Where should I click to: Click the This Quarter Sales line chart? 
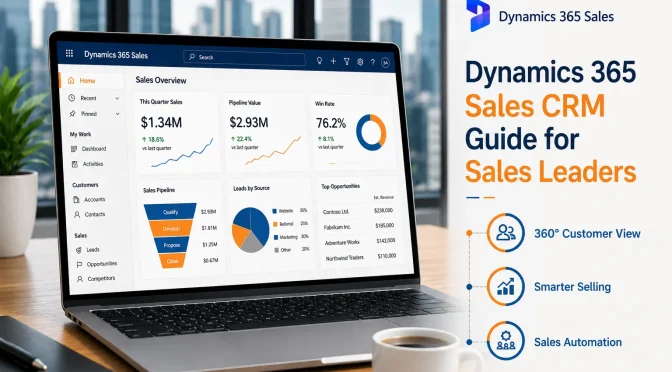(182, 153)
